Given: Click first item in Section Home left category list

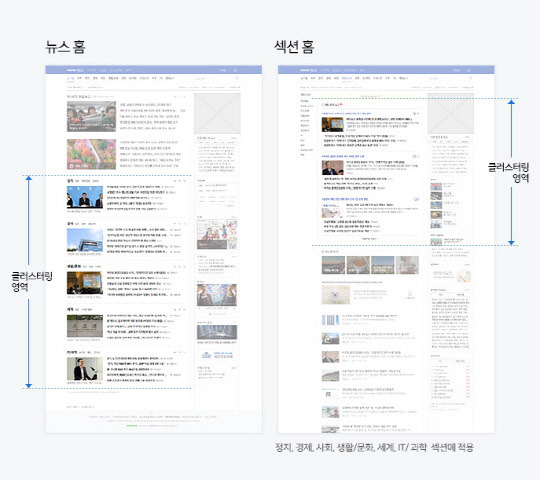Looking at the screenshot, I should 304,101.
